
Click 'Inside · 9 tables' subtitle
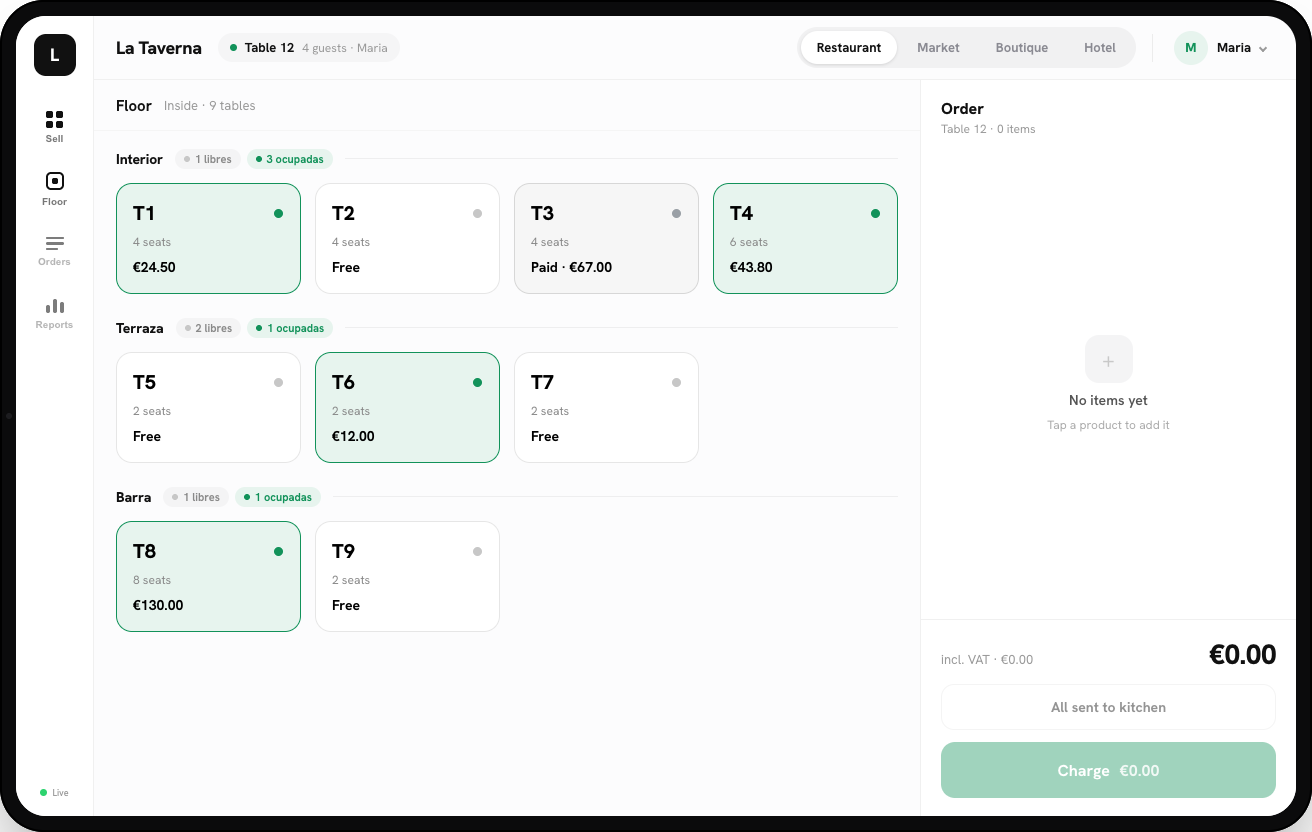[x=210, y=106]
